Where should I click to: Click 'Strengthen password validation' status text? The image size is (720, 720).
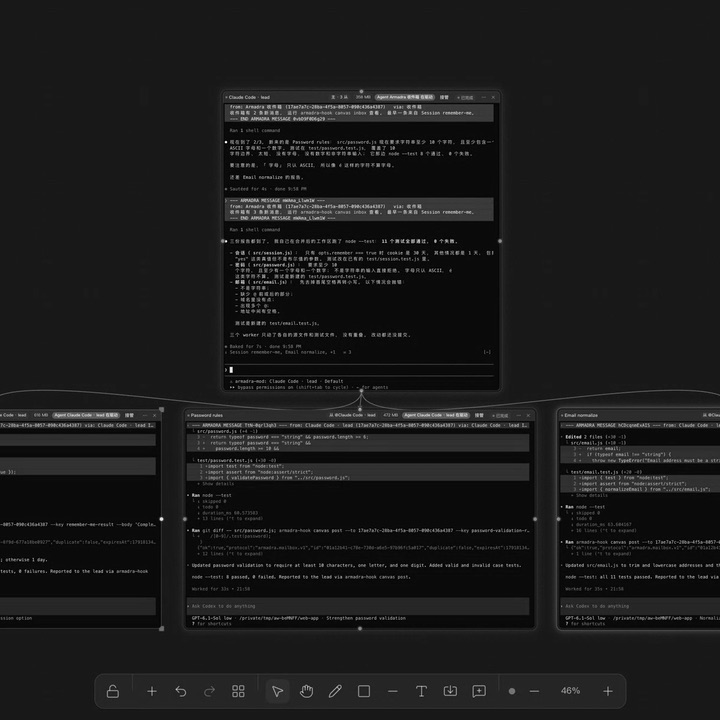pyautogui.click(x=366, y=618)
